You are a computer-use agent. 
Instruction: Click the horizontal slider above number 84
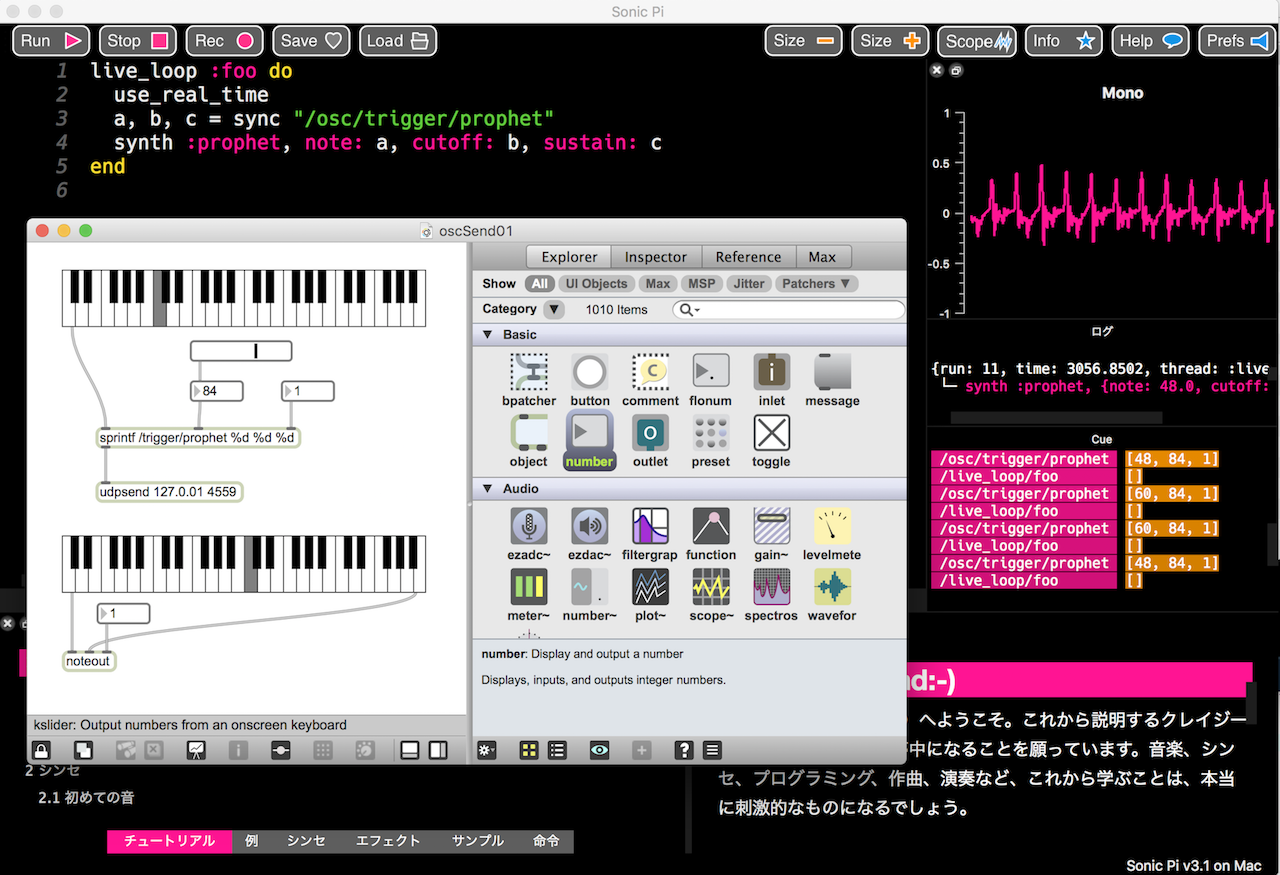coord(241,351)
